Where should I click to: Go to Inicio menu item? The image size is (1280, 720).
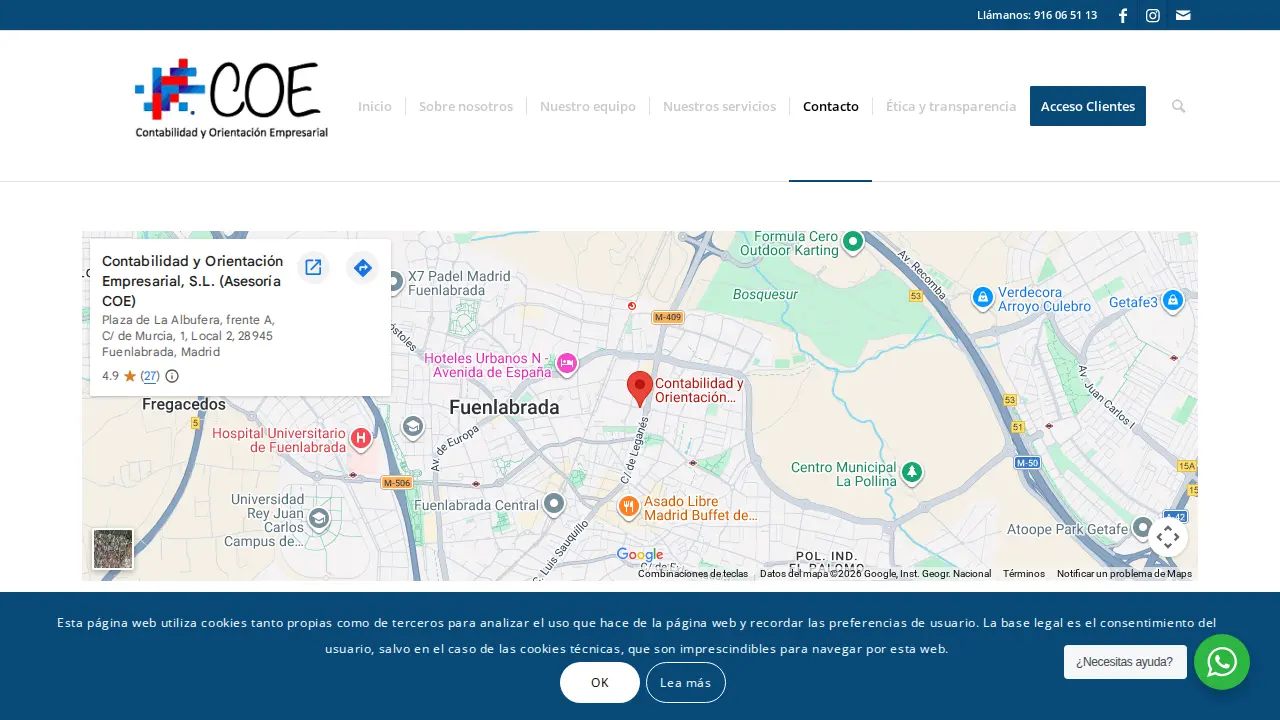click(x=375, y=106)
